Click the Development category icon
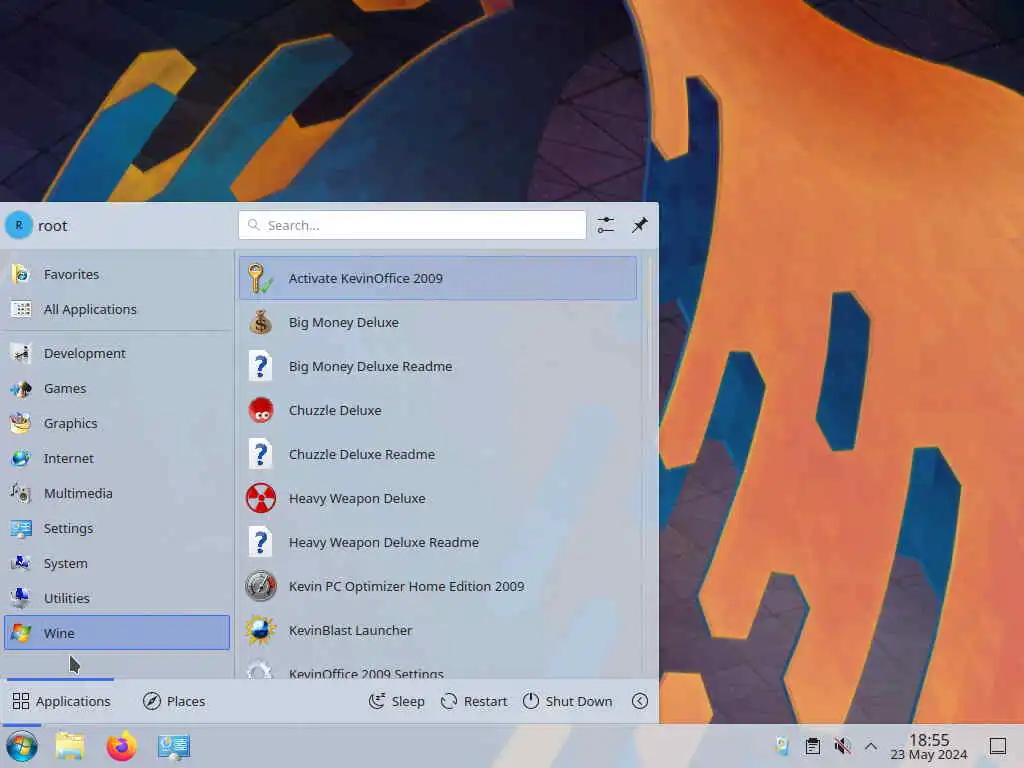 coord(20,353)
